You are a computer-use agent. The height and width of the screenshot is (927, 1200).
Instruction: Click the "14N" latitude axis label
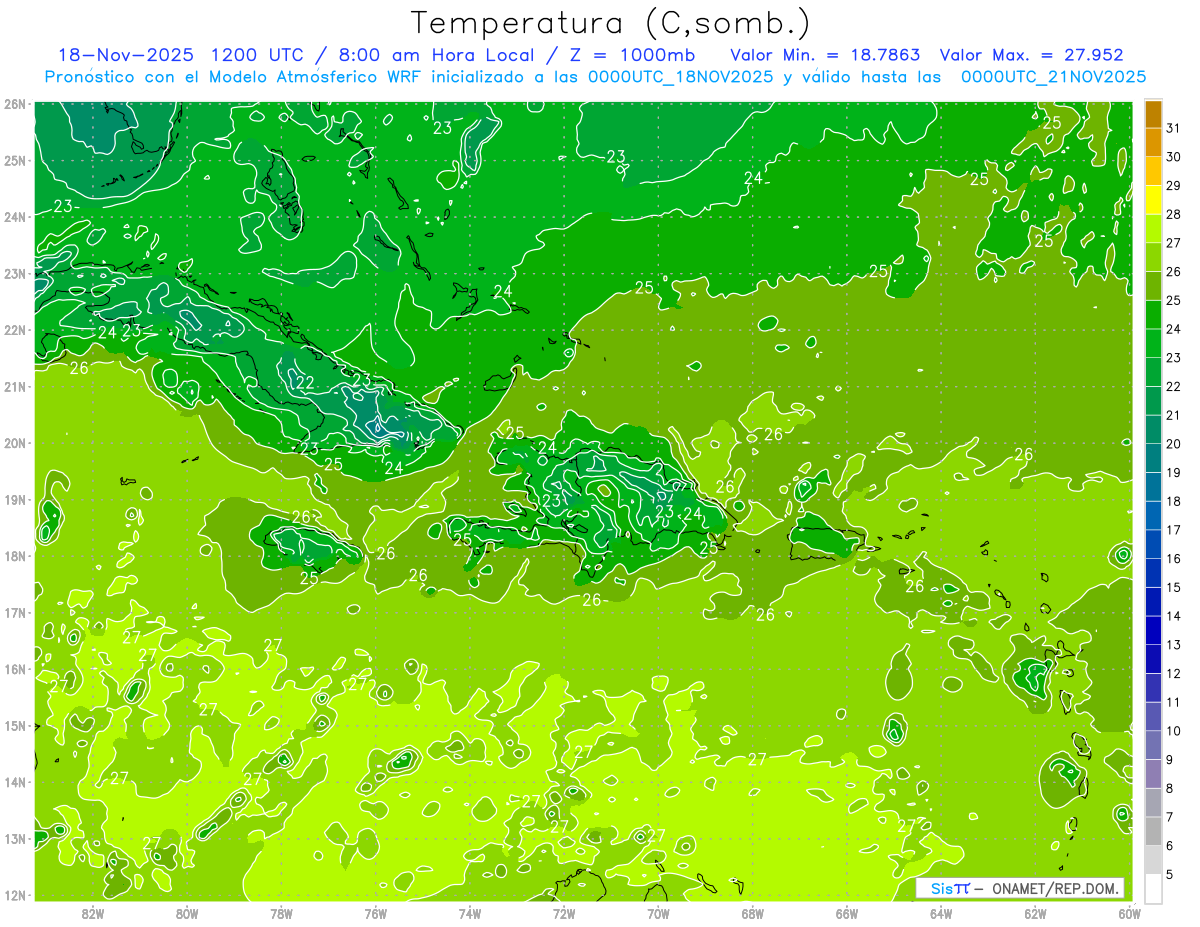14,782
